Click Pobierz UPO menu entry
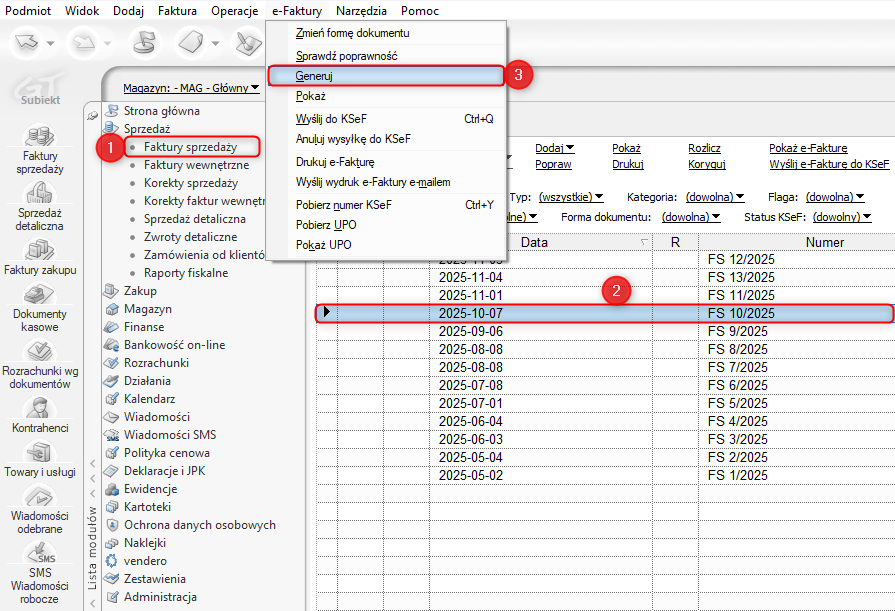 325,225
